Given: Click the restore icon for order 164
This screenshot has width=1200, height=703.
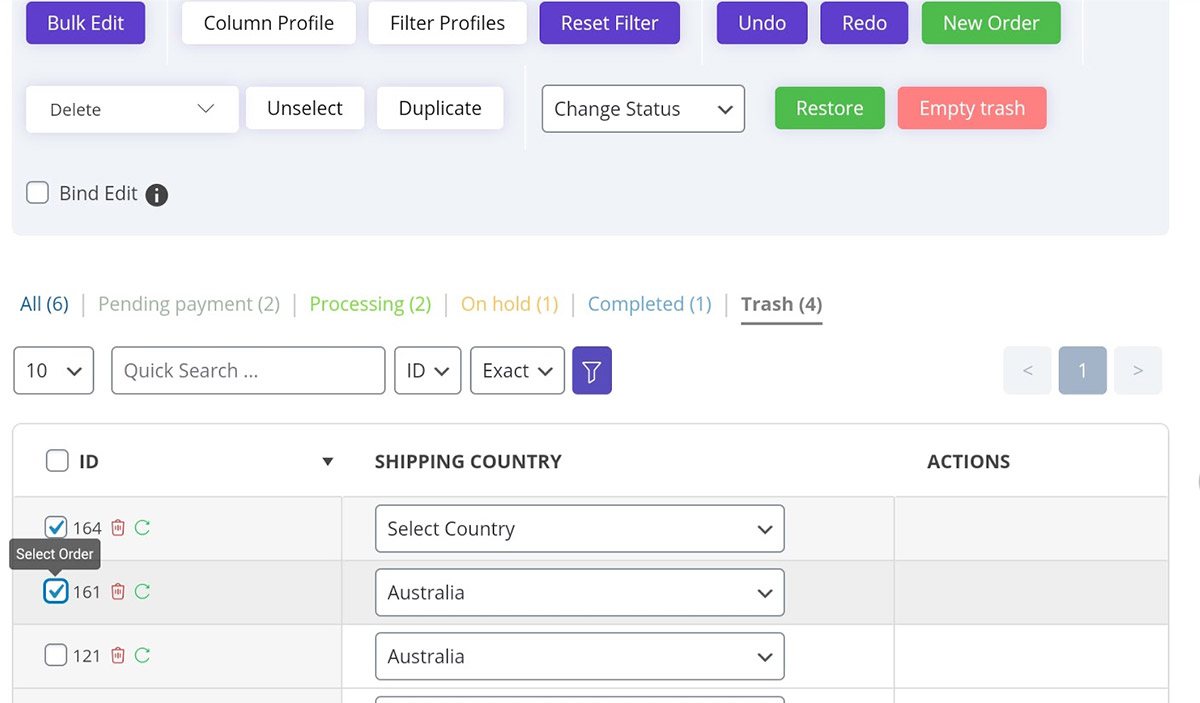Looking at the screenshot, I should [x=142, y=528].
